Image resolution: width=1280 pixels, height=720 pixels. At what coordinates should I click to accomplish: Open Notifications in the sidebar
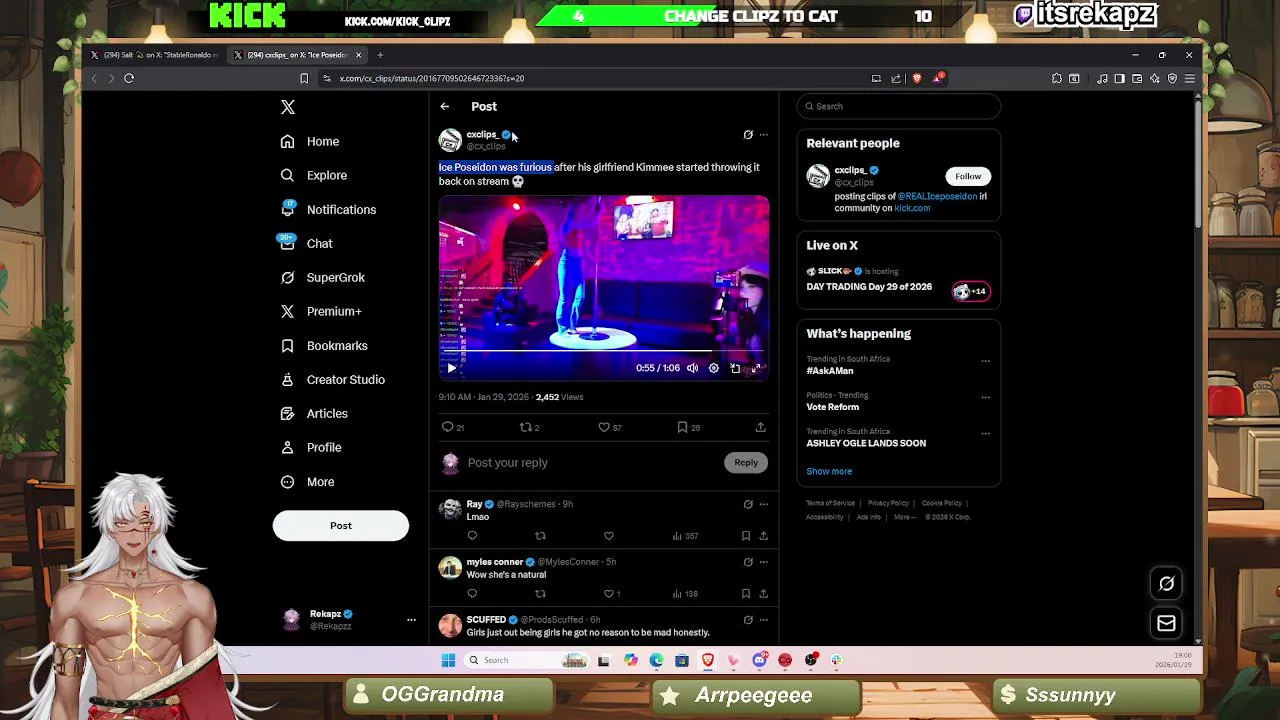328,209
